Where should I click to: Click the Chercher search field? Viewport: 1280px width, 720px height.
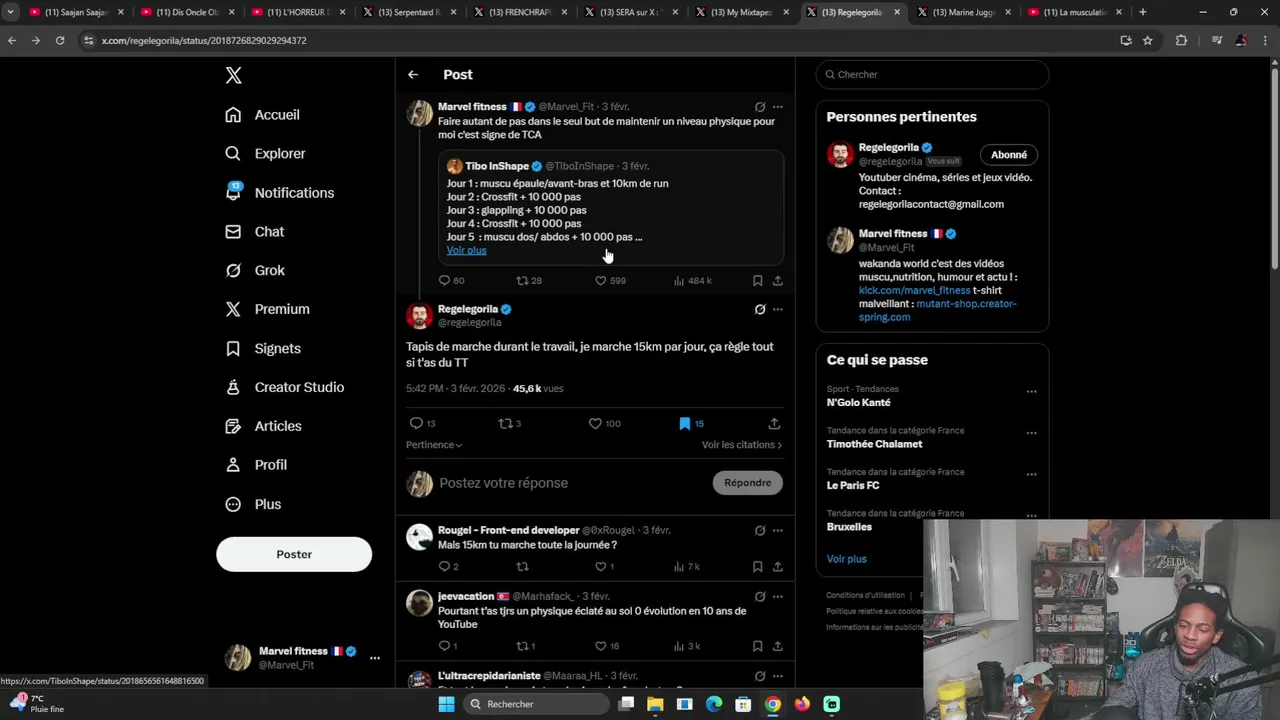point(932,75)
